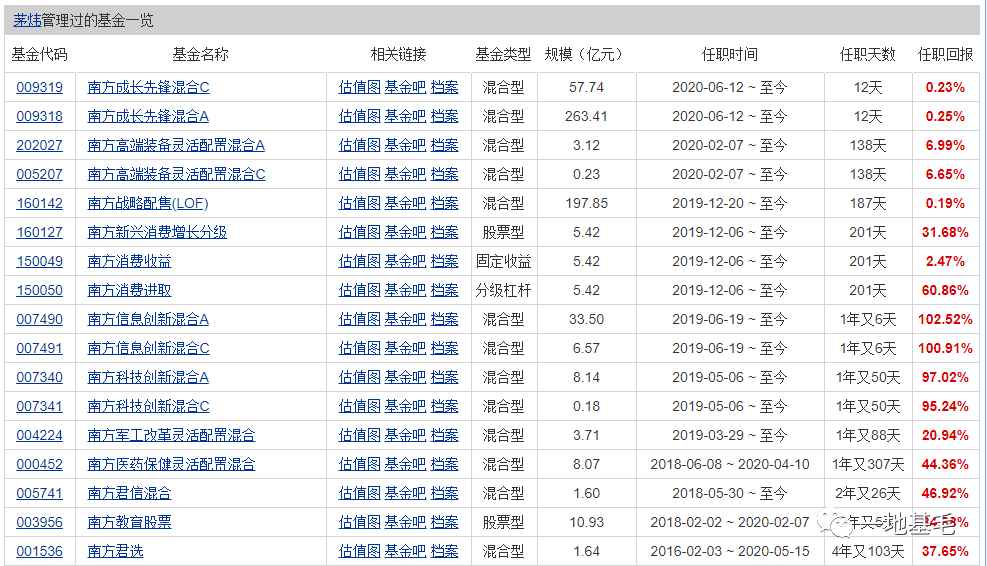The image size is (987, 566).
Task: Open 南方教育股票 fund link
Action: click(129, 522)
